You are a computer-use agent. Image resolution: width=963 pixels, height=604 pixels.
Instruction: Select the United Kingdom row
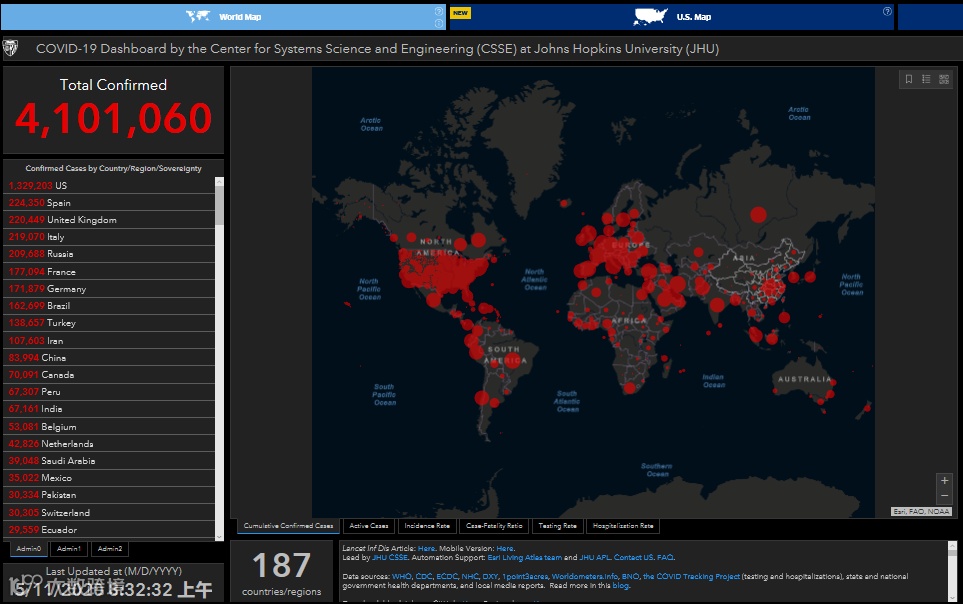(109, 220)
